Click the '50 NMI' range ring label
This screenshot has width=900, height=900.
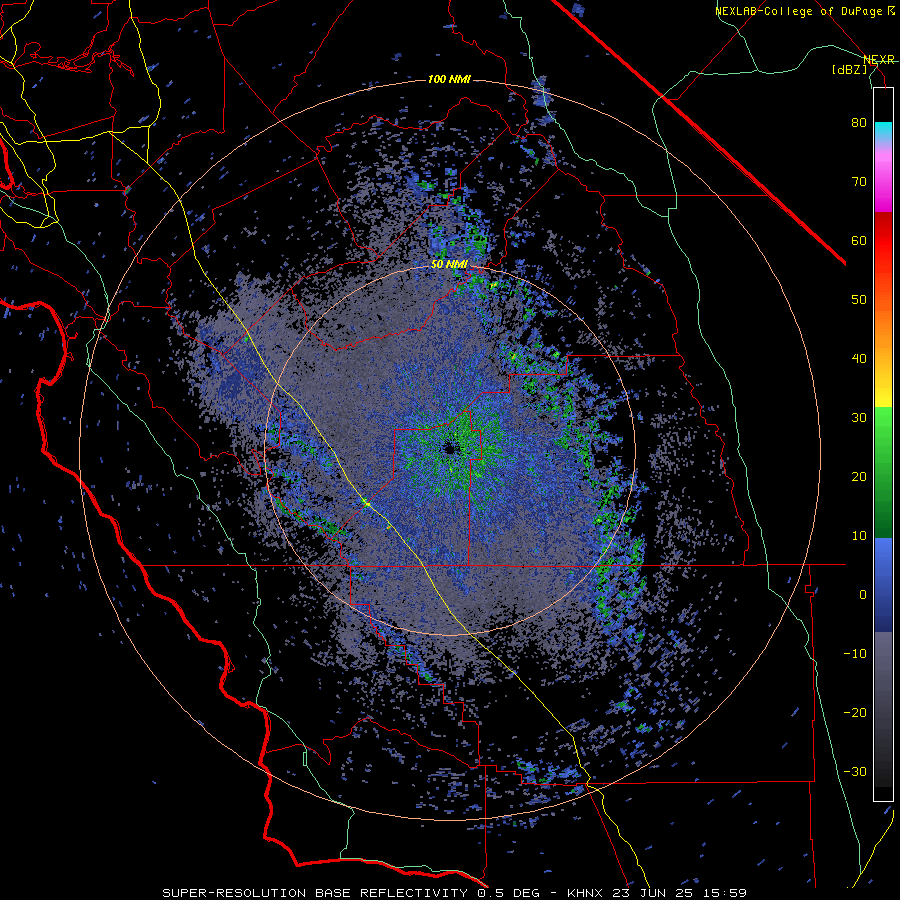click(x=449, y=265)
